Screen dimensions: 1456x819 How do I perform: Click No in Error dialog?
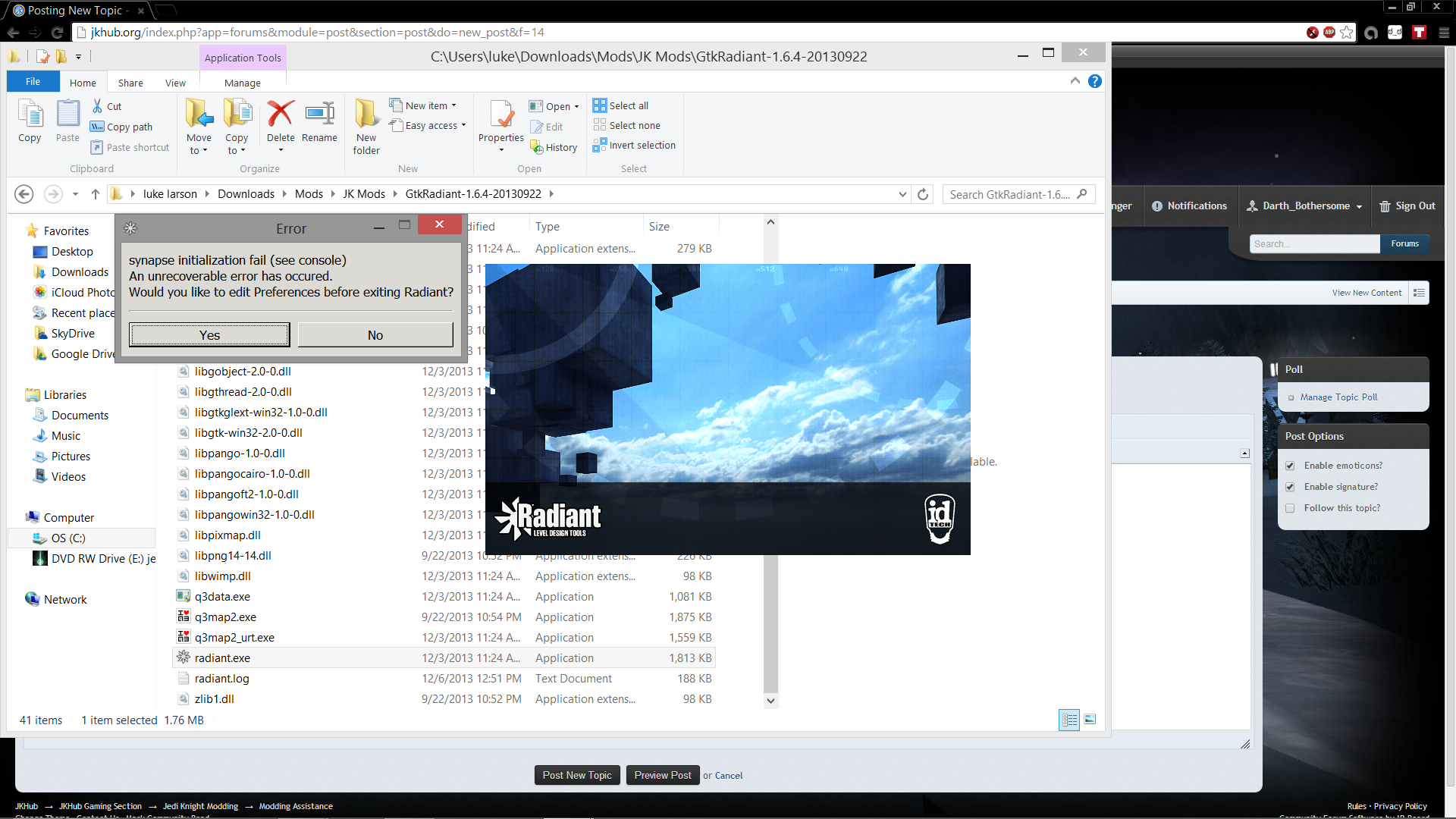pos(375,335)
